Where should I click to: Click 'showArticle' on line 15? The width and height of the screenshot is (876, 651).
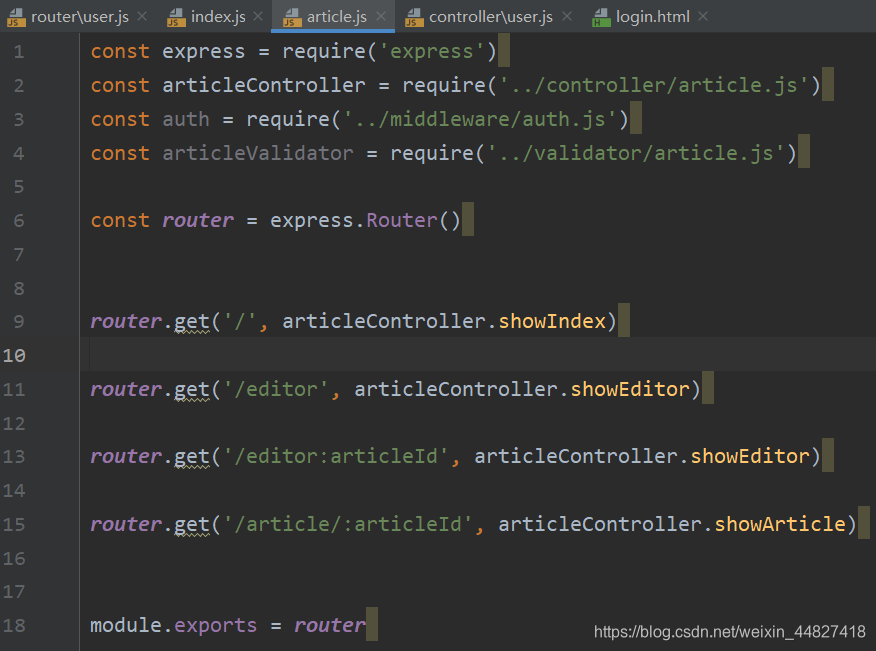tap(780, 524)
